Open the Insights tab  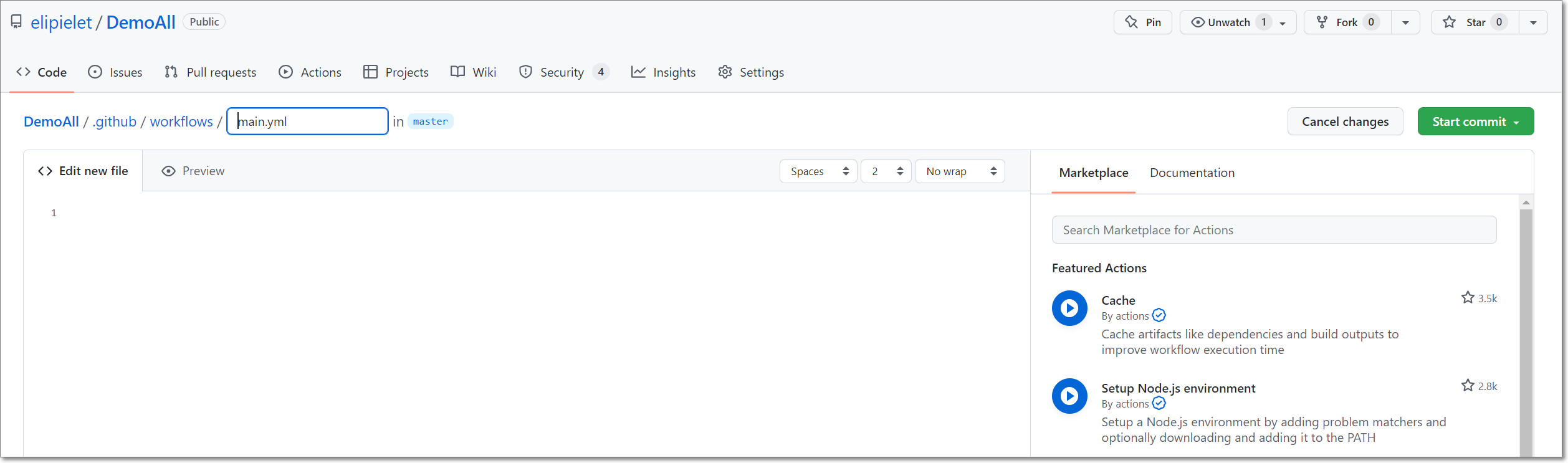click(x=663, y=72)
